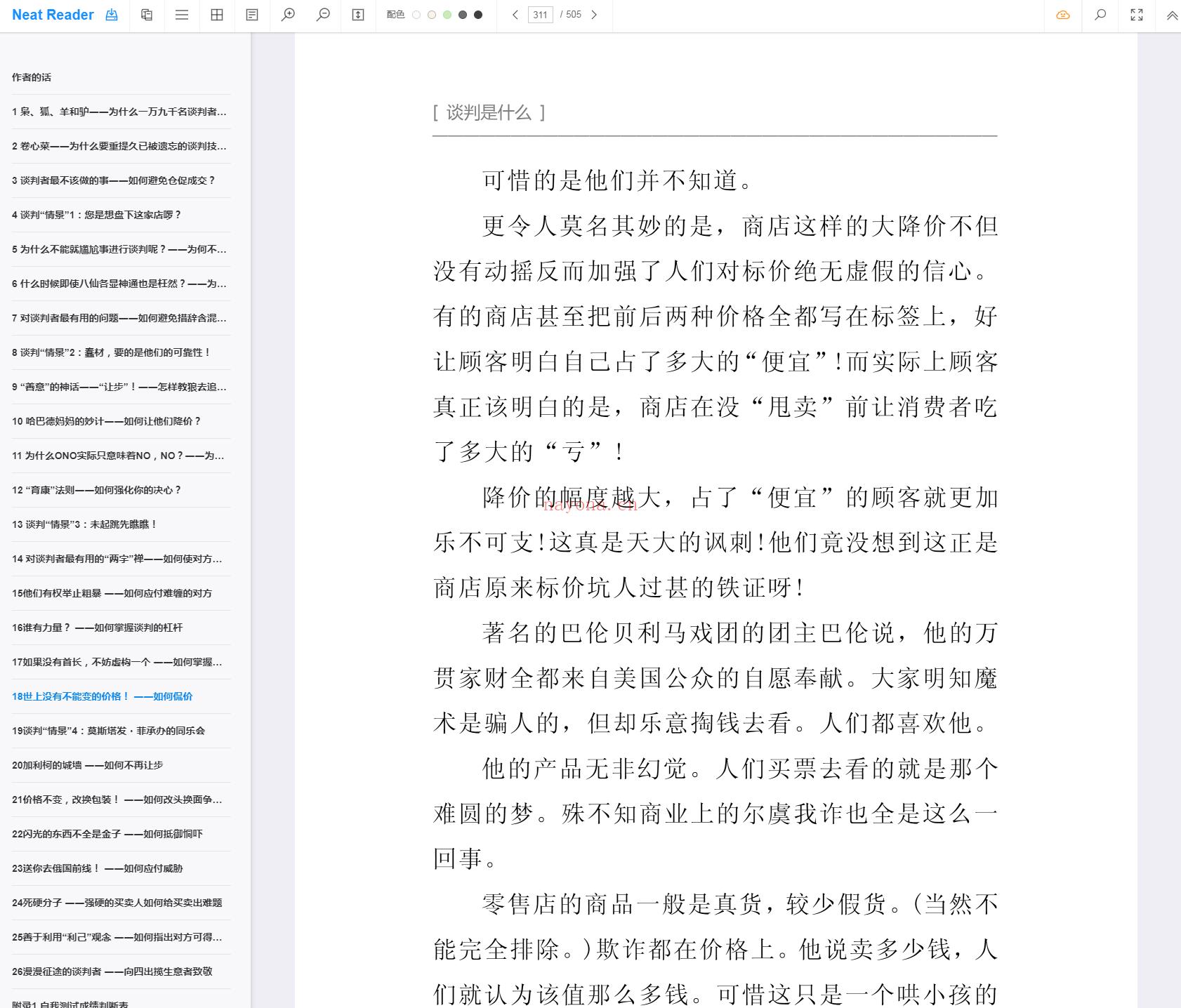Enter fullscreen mode icon
Image resolution: width=1181 pixels, height=1008 pixels.
point(1137,15)
